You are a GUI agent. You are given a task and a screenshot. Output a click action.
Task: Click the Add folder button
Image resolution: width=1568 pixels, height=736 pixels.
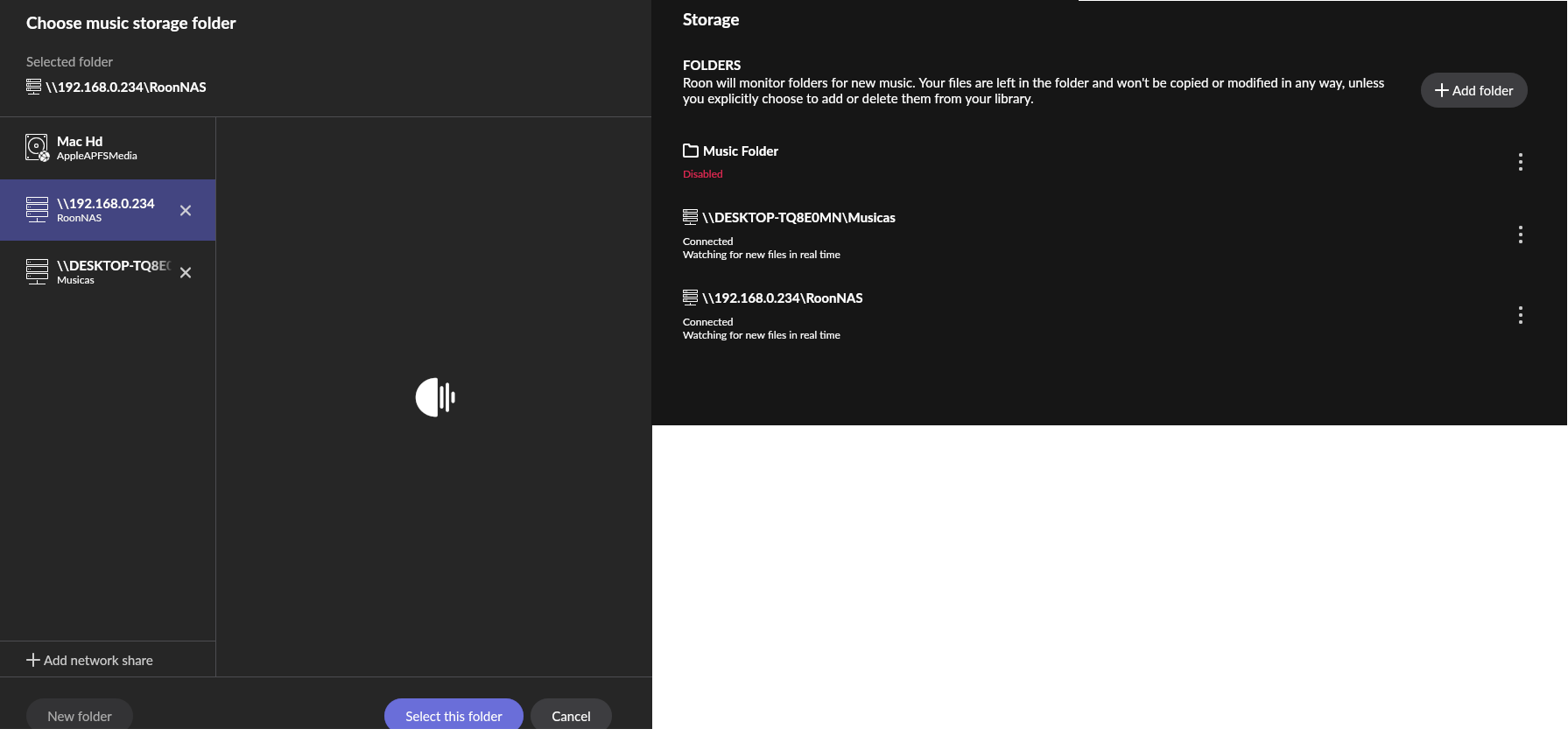pos(1473,90)
